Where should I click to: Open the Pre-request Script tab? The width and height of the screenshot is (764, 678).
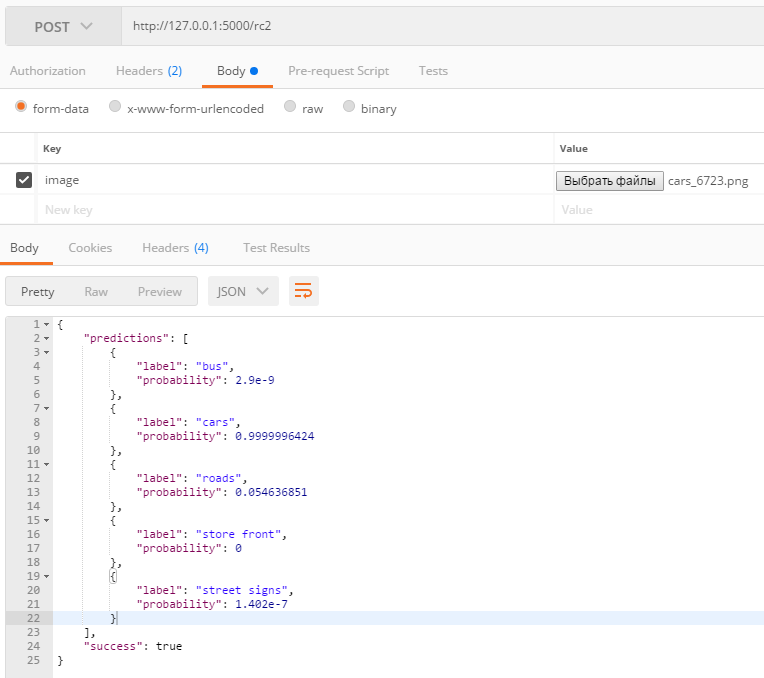338,71
